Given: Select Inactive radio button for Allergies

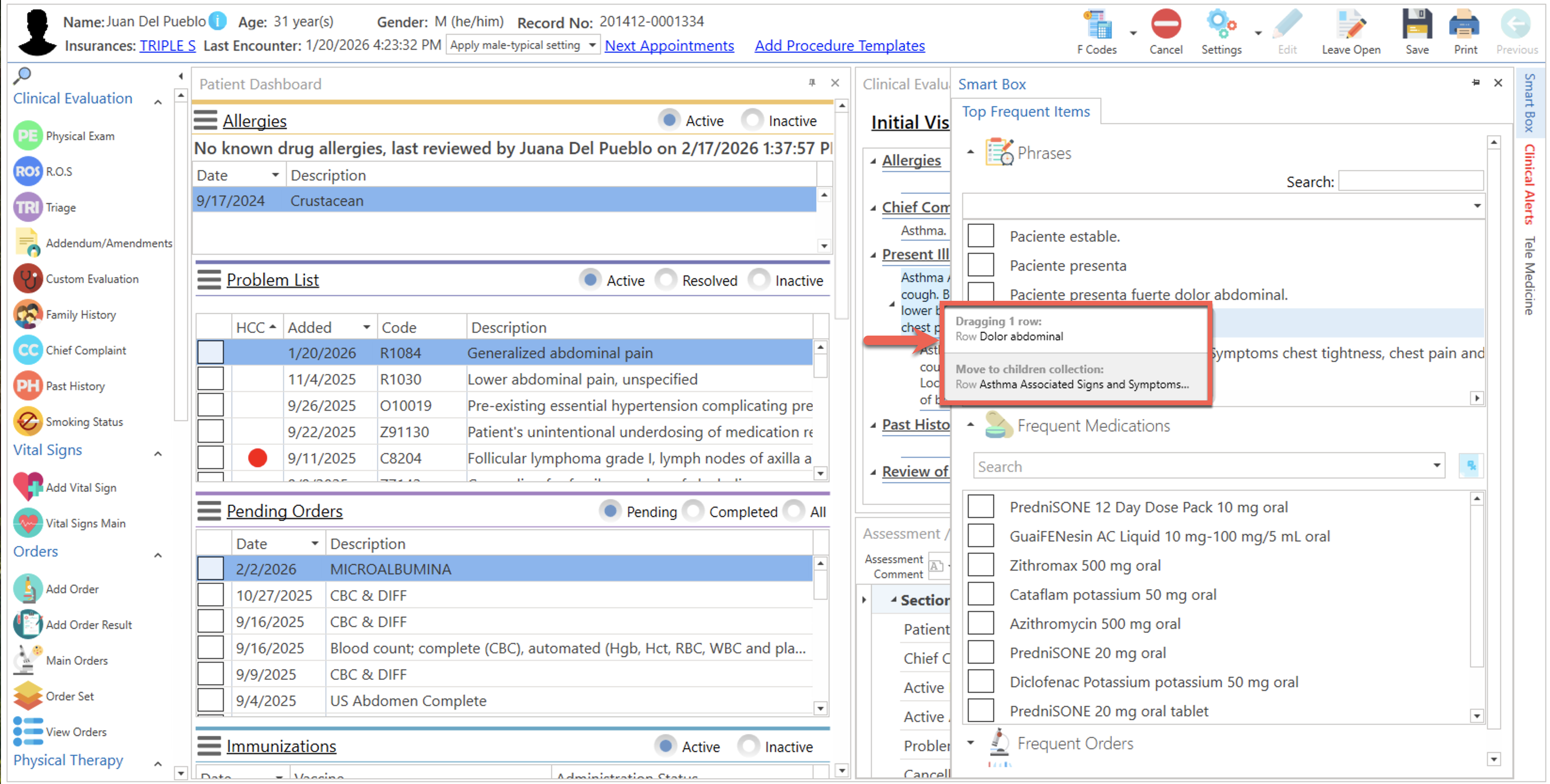Looking at the screenshot, I should tap(753, 120).
